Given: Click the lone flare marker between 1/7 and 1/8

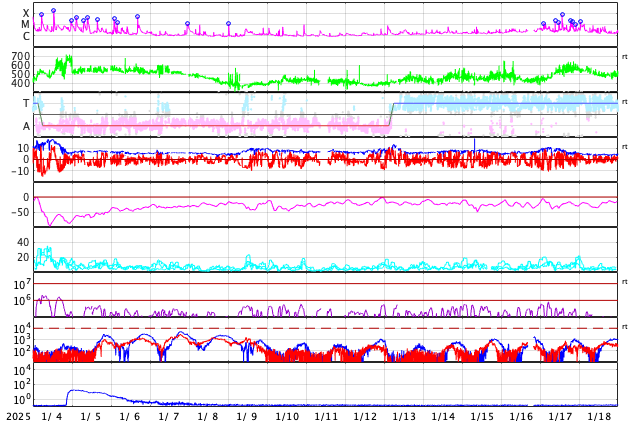Looking at the screenshot, I should click(x=187, y=23).
